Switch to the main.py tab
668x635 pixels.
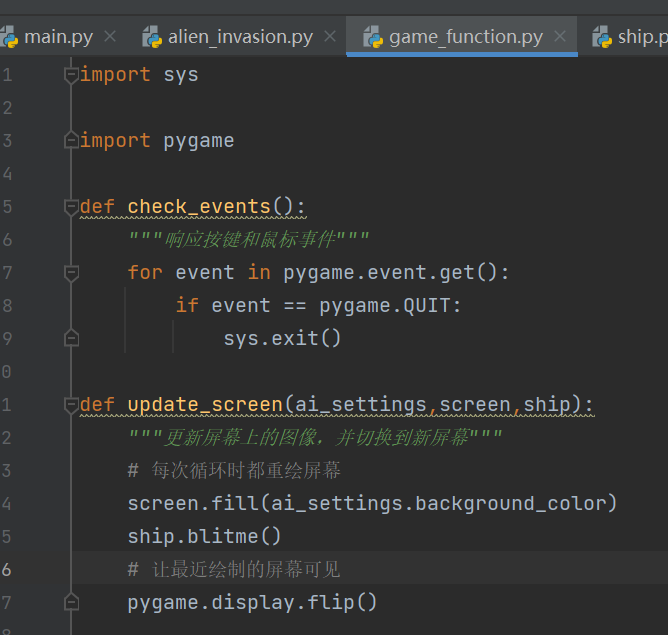click(58, 37)
